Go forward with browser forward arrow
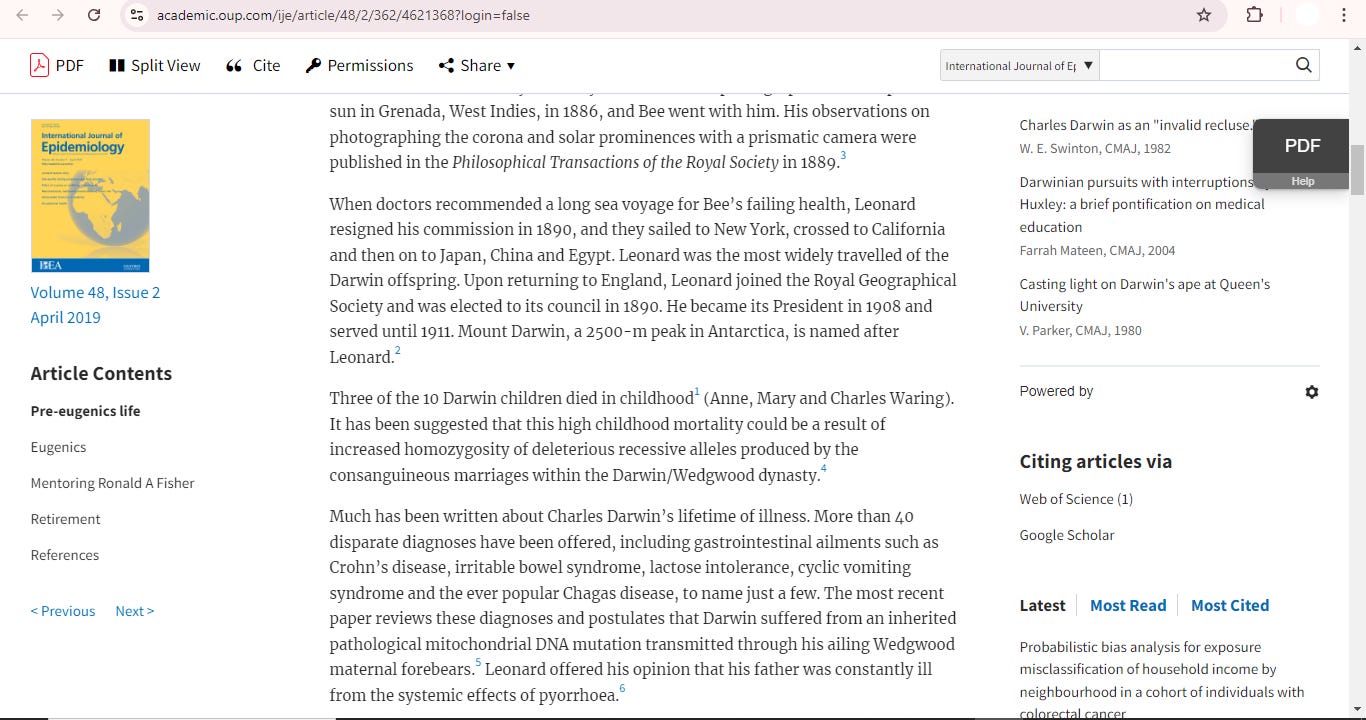The height and width of the screenshot is (720, 1366). pos(58,15)
